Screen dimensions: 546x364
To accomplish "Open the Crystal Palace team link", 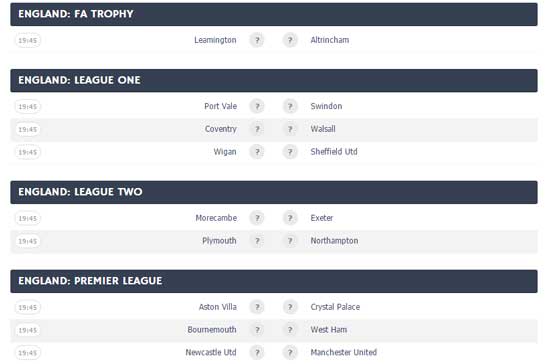I will [x=335, y=307].
